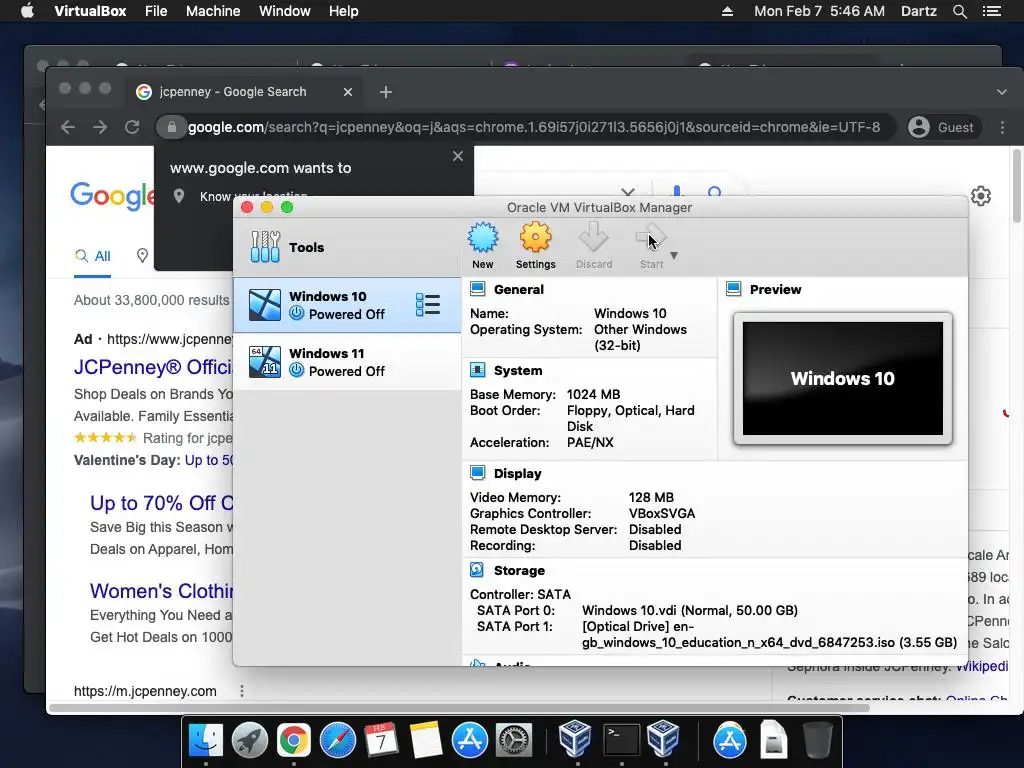Open the Valentine's Day 'Up to 50' link

coord(208,460)
